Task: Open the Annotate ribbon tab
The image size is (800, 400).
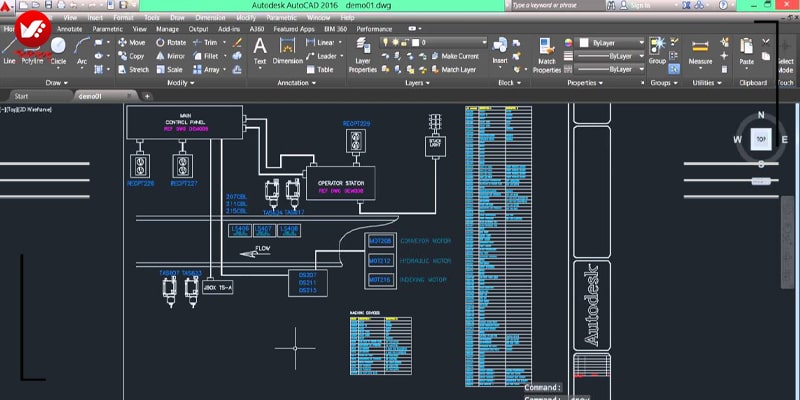Action: pyautogui.click(x=70, y=29)
